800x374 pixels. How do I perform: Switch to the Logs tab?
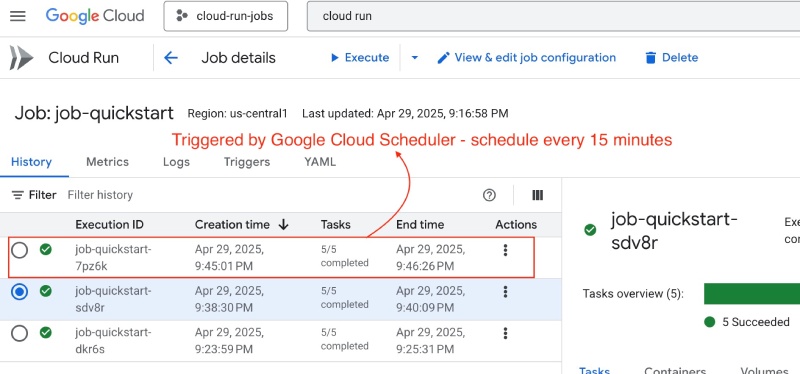(177, 162)
